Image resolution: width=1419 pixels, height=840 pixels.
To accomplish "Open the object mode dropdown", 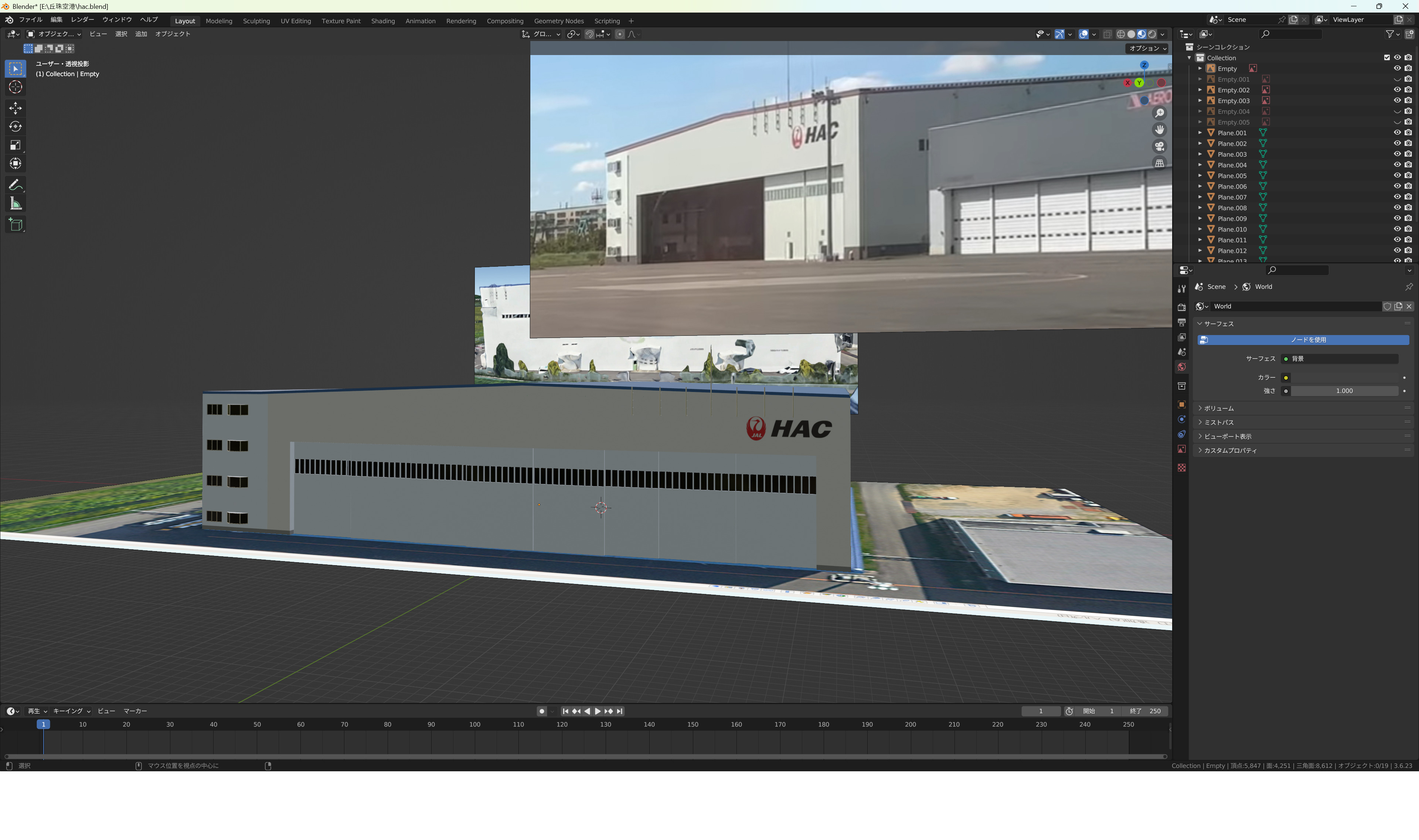I will point(54,34).
